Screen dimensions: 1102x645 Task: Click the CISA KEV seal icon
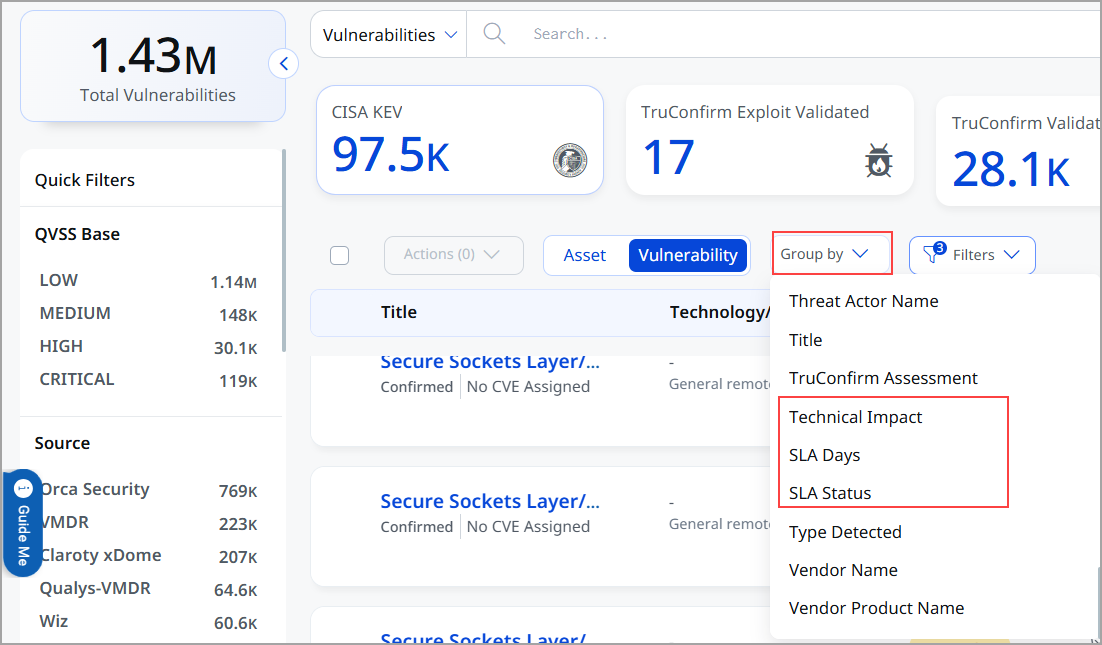coord(570,159)
